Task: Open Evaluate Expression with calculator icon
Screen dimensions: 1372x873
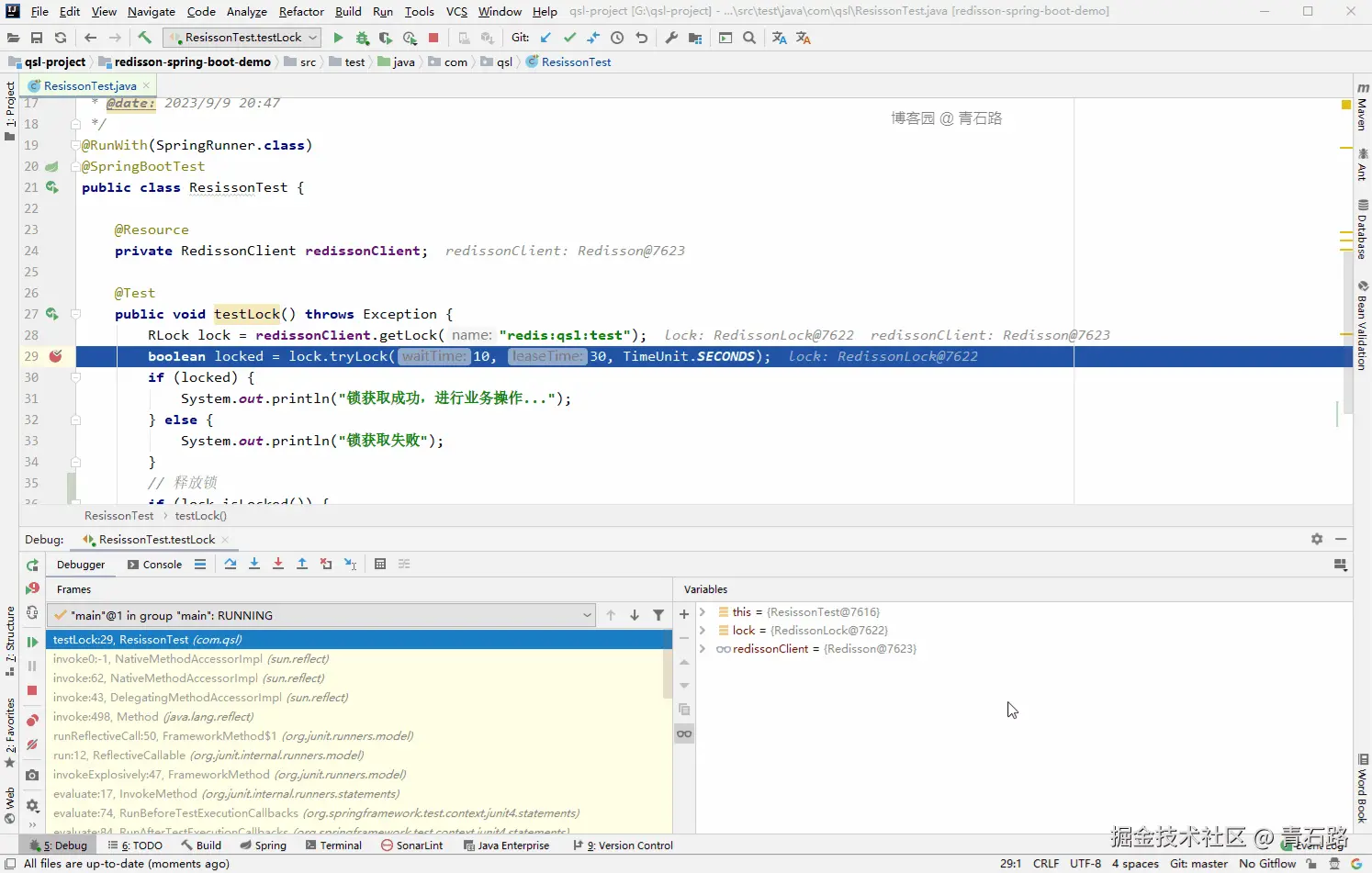Action: coord(380,564)
